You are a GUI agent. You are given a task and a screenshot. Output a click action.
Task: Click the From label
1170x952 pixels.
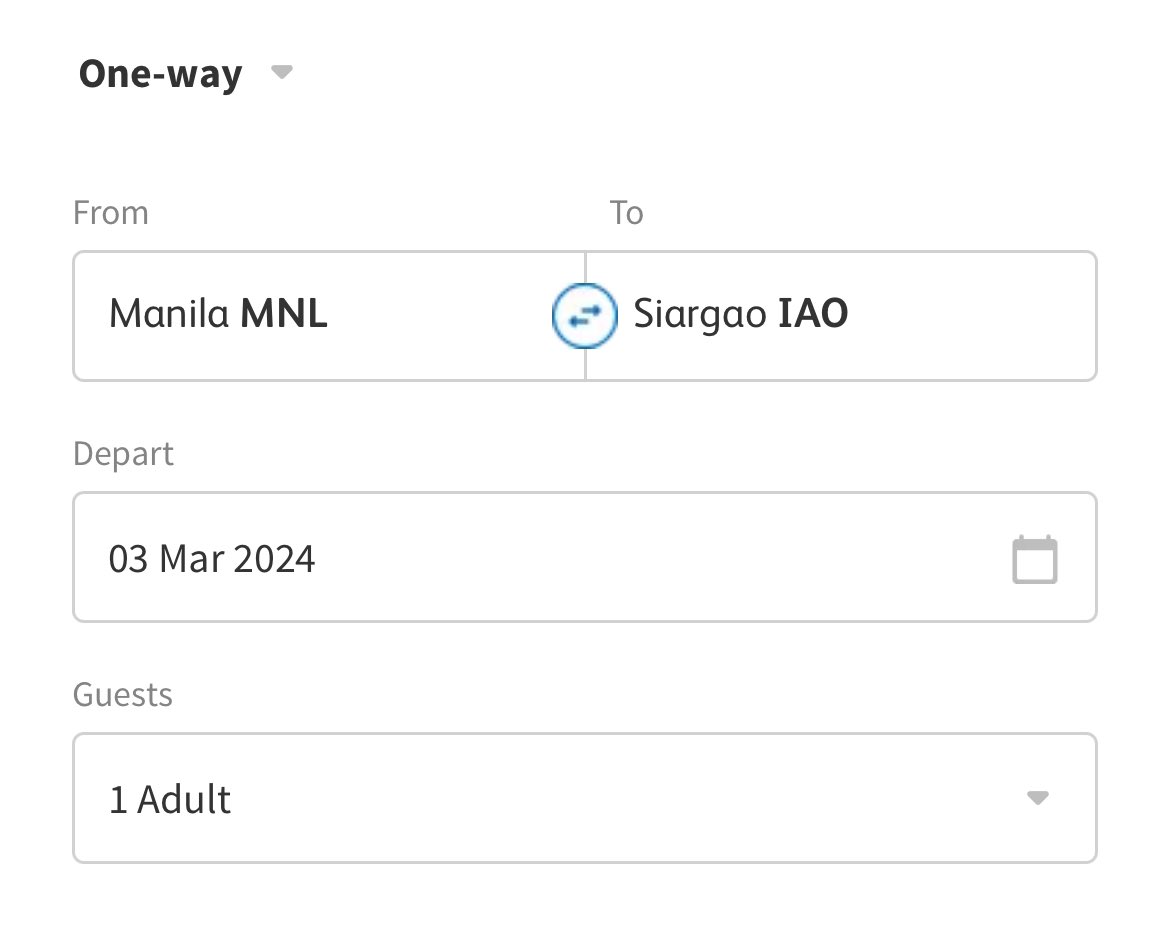click(111, 213)
